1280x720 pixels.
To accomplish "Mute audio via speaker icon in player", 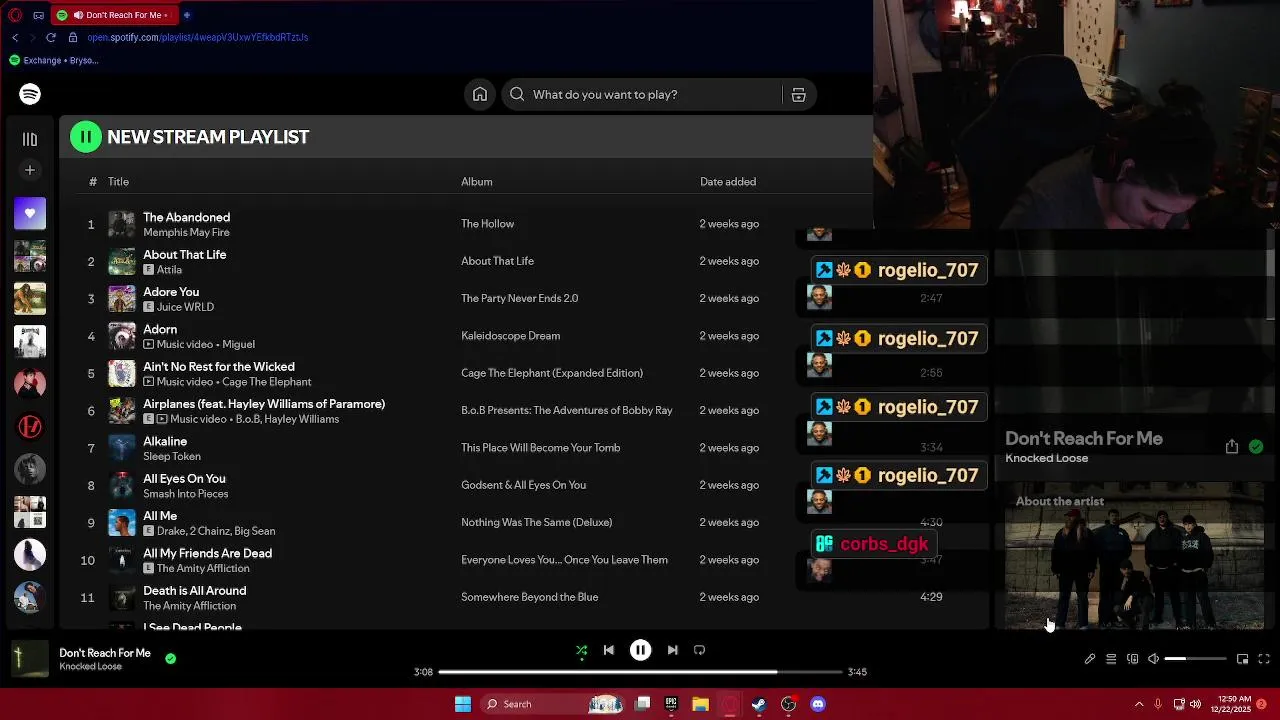I will pos(1153,659).
